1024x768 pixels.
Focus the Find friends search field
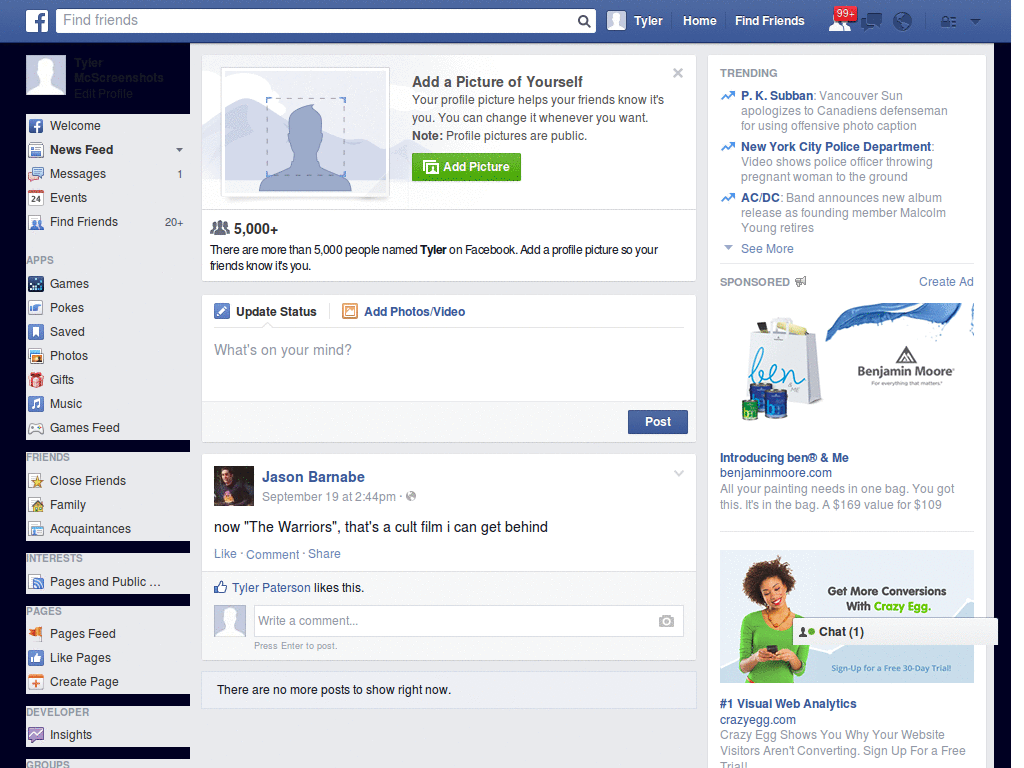(x=317, y=21)
